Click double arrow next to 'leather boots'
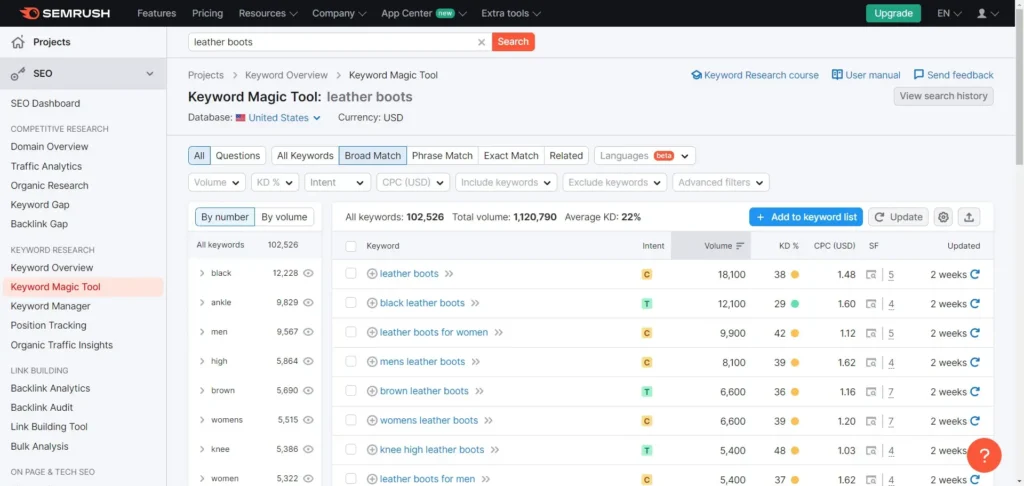 tap(449, 274)
